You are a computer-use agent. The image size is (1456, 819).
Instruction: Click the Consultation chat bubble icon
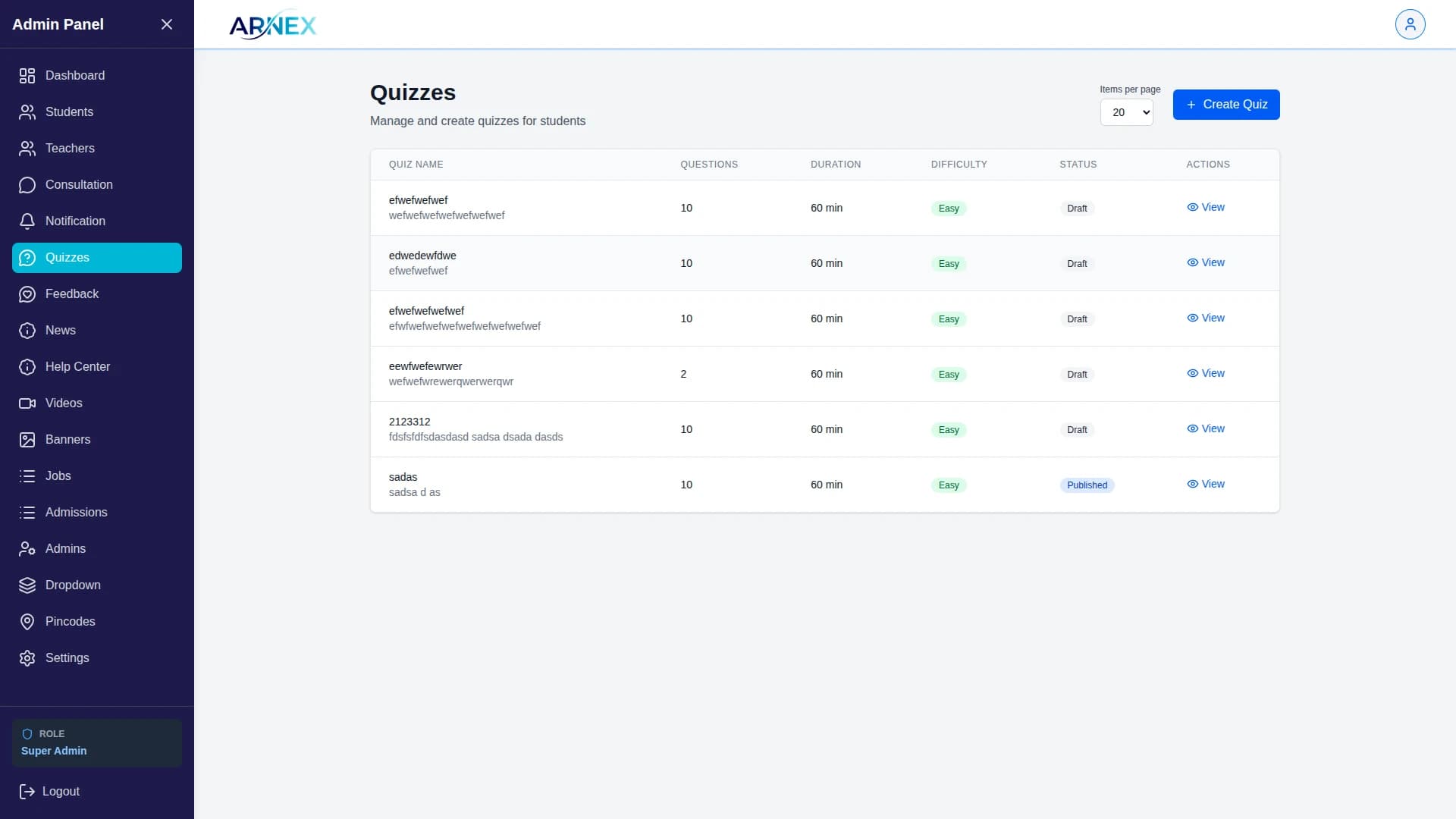[x=27, y=185]
